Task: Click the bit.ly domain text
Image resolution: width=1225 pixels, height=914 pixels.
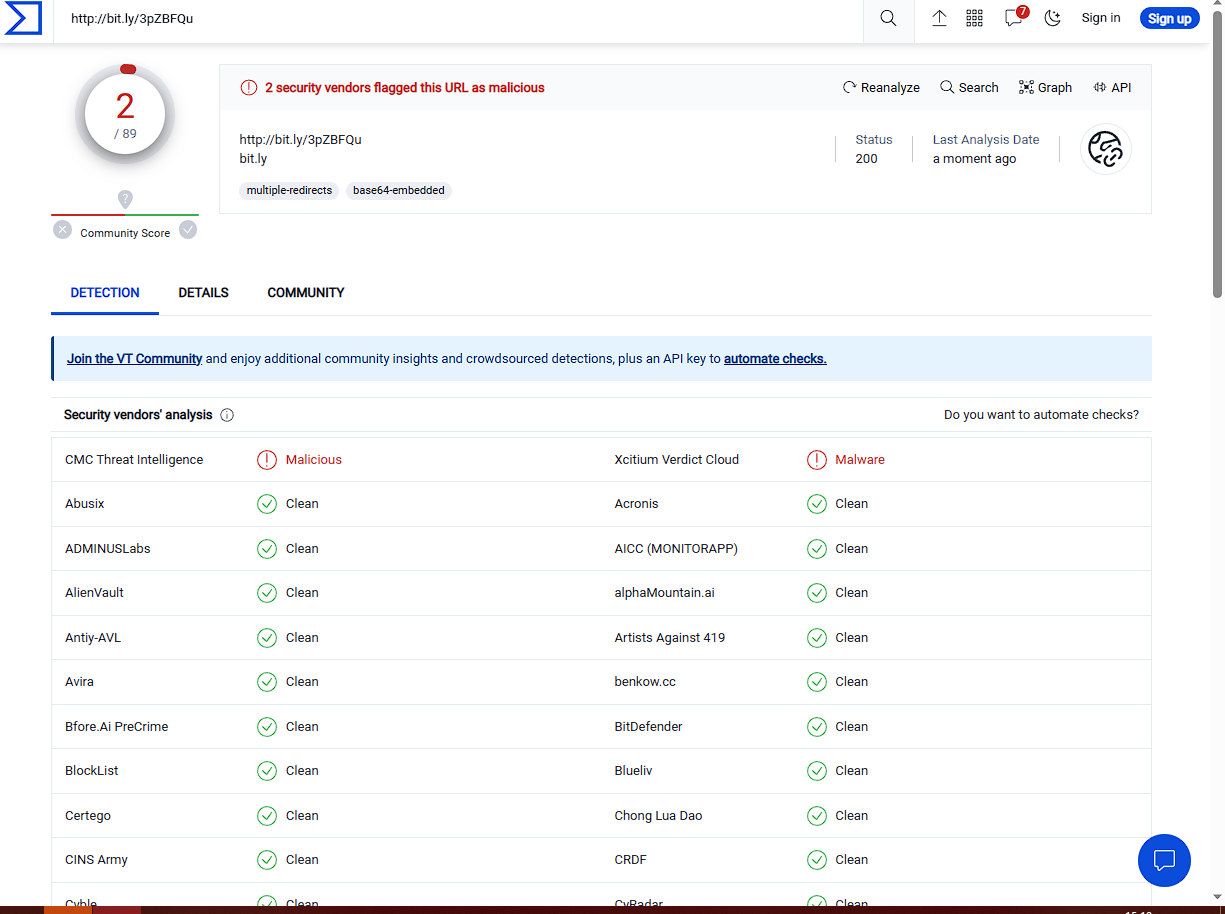Action: click(x=253, y=159)
